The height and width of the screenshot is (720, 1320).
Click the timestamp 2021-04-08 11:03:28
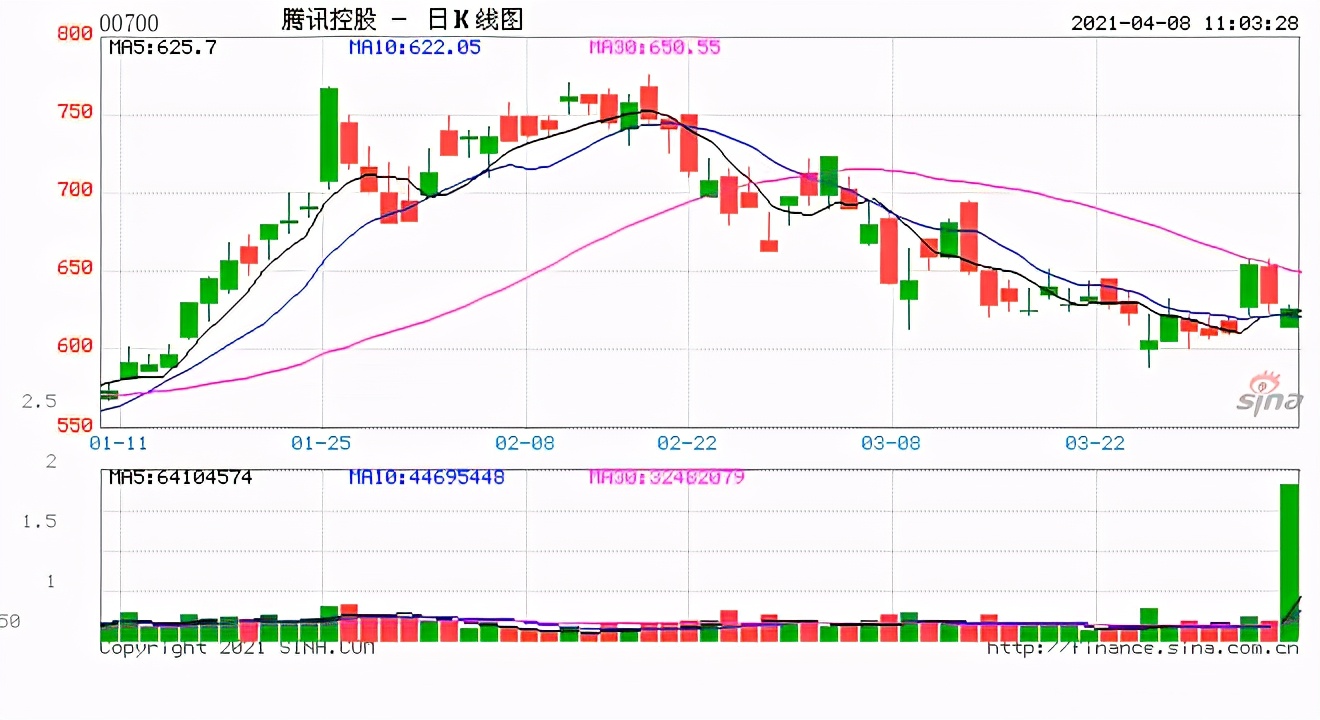(1185, 22)
